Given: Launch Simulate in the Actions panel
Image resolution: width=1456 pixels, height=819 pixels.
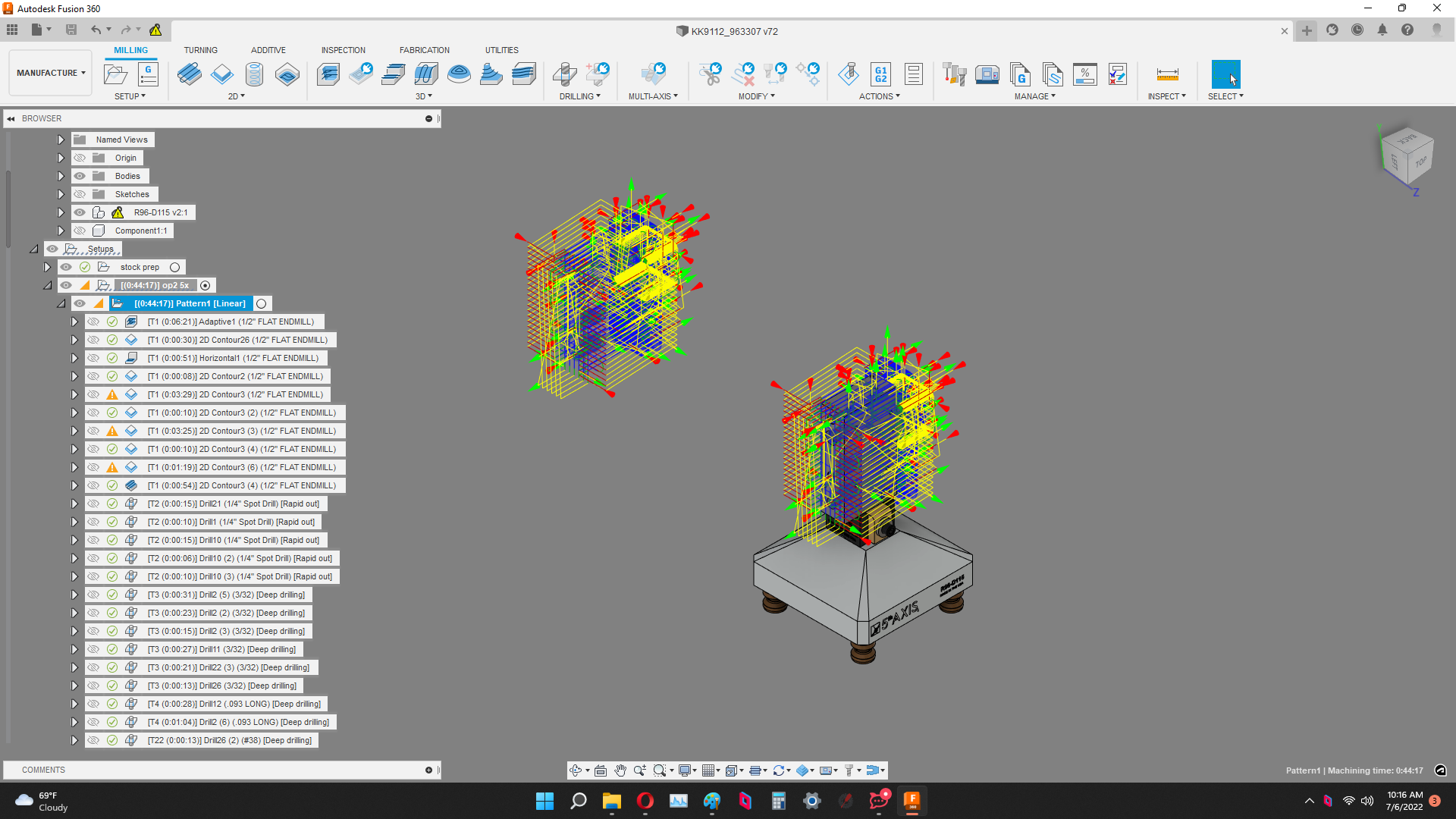Looking at the screenshot, I should [x=849, y=74].
